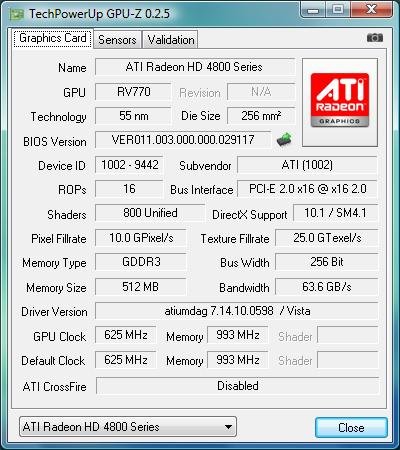Click the Name field showing ATI Radeon HD 4800 Series
This screenshot has width=400, height=450.
195,67
